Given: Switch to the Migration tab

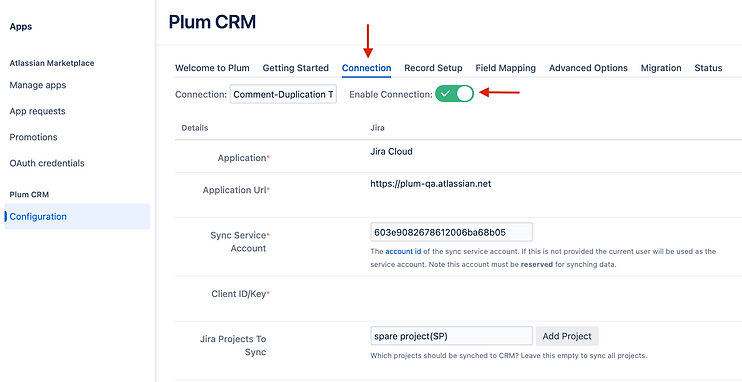Looking at the screenshot, I should click(661, 68).
